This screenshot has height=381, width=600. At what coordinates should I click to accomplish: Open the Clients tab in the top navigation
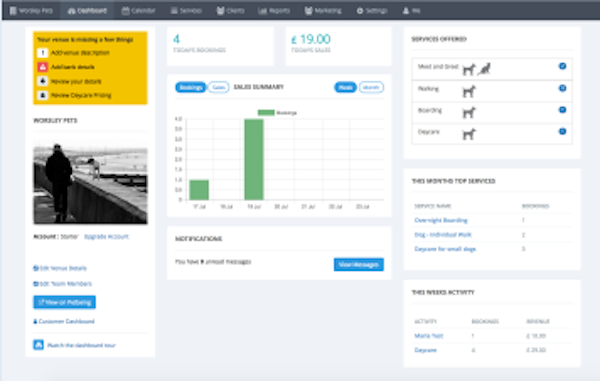click(231, 11)
